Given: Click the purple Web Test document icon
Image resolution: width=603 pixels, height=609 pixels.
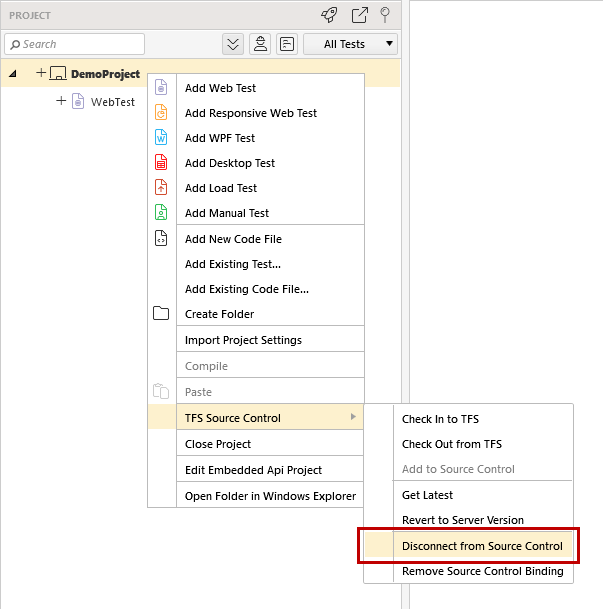Looking at the screenshot, I should (161, 87).
